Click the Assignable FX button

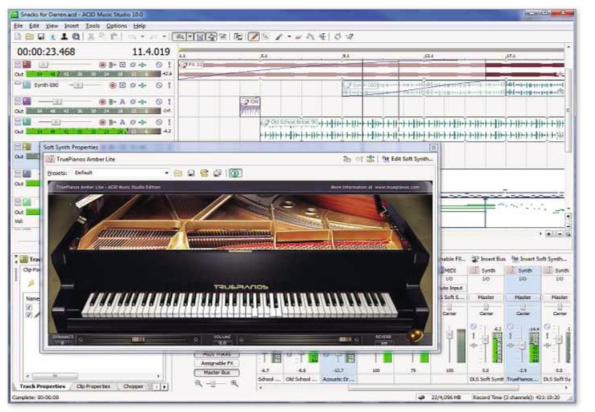217,363
